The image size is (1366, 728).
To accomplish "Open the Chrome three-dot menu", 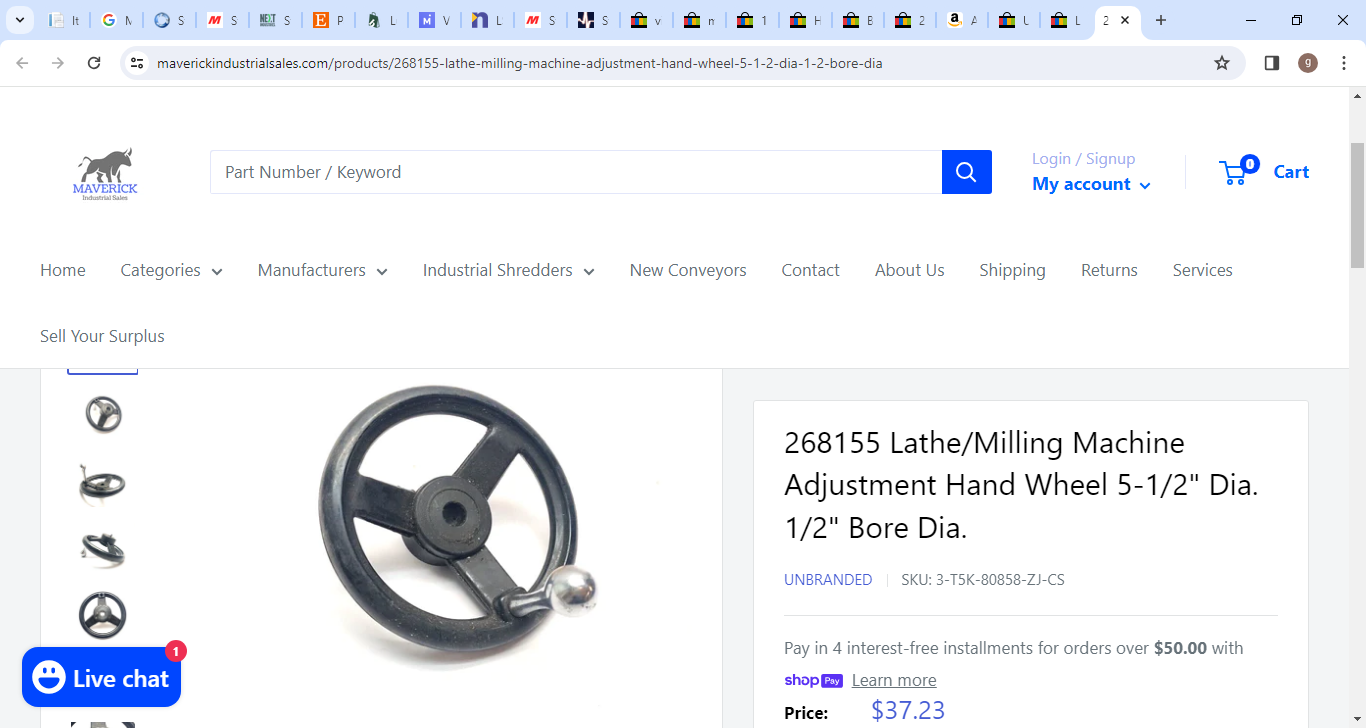I will [1344, 63].
